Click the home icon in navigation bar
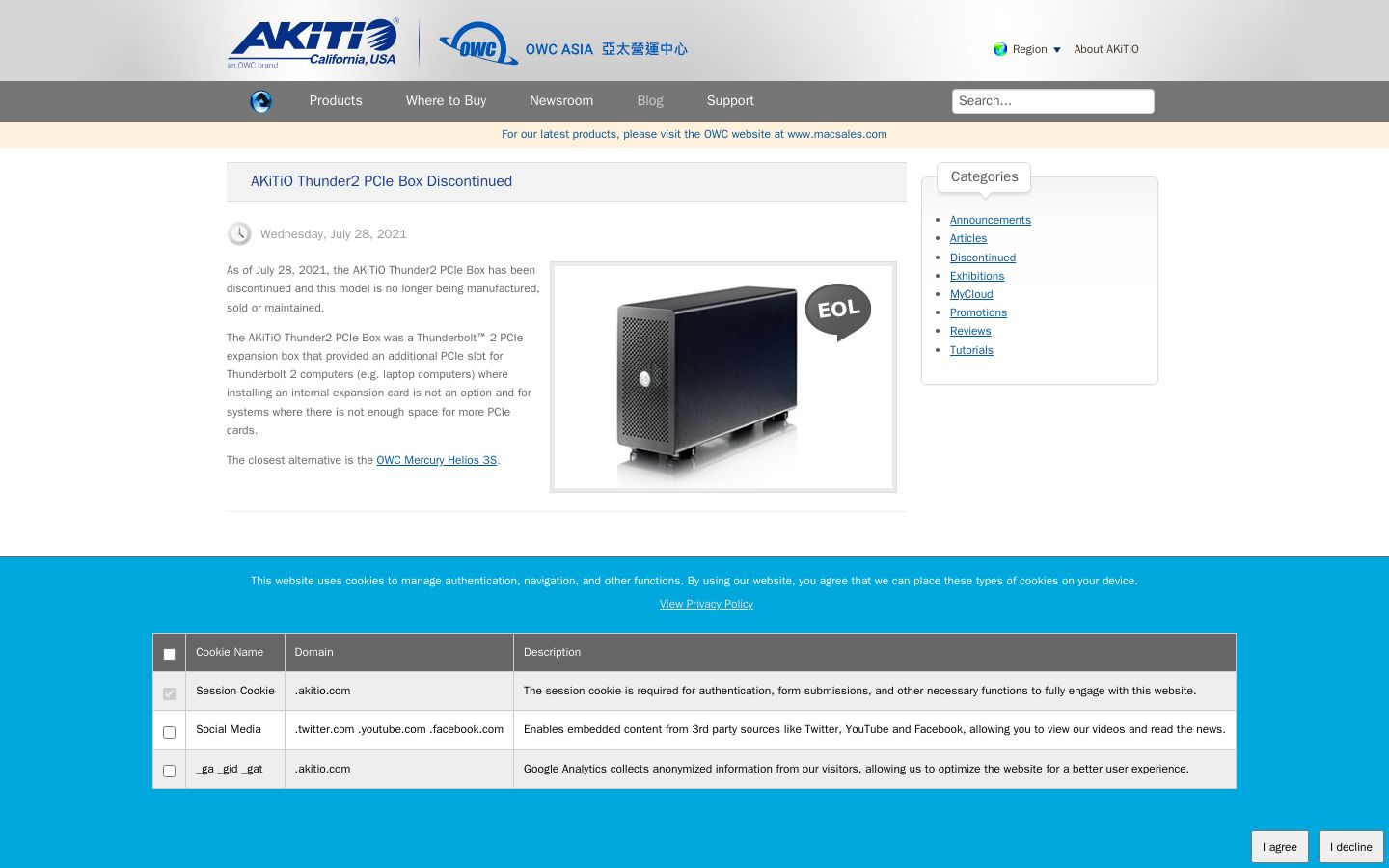This screenshot has width=1389, height=868. tap(260, 101)
